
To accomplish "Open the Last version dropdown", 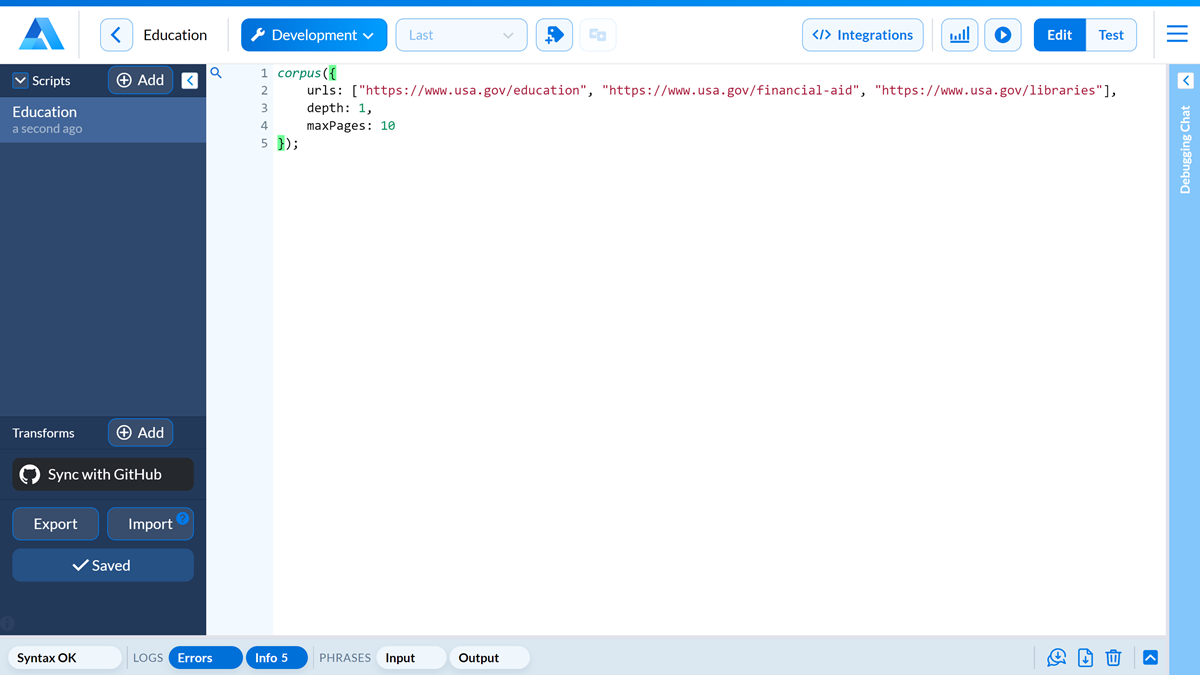I will [461, 34].
